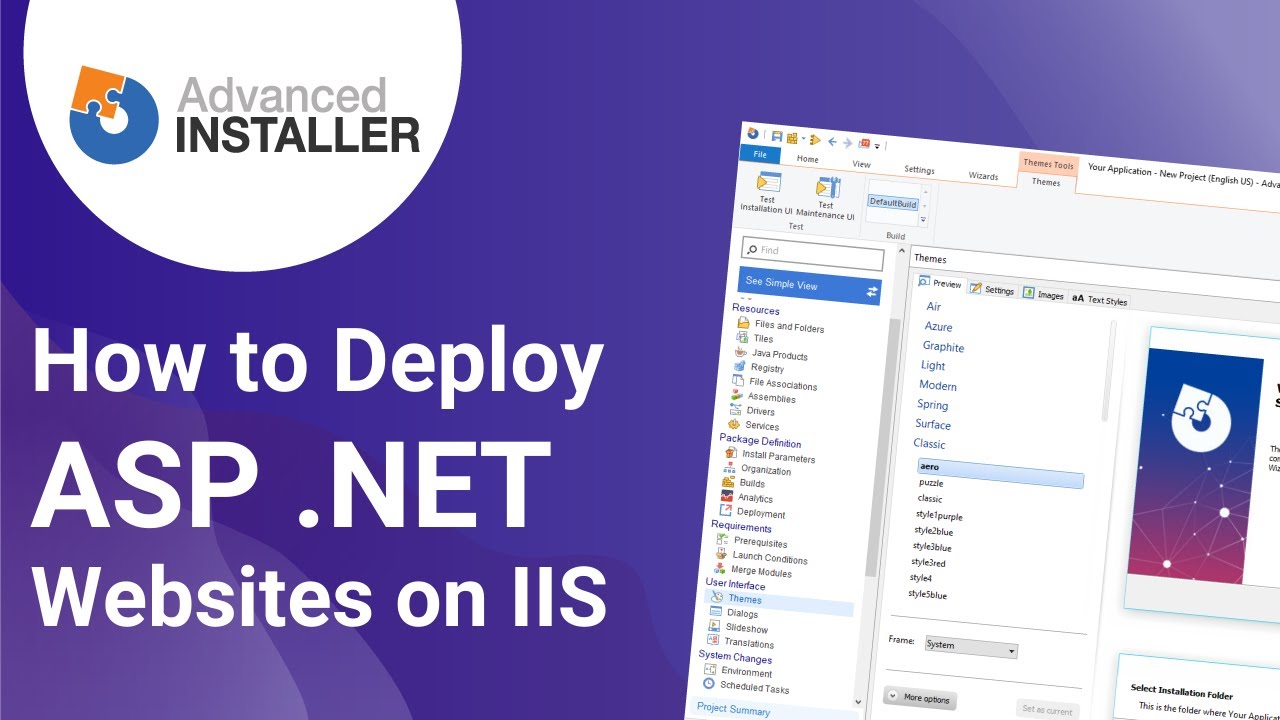Screen dimensions: 1280x720
Task: Open the Tiles page
Action: 763,339
